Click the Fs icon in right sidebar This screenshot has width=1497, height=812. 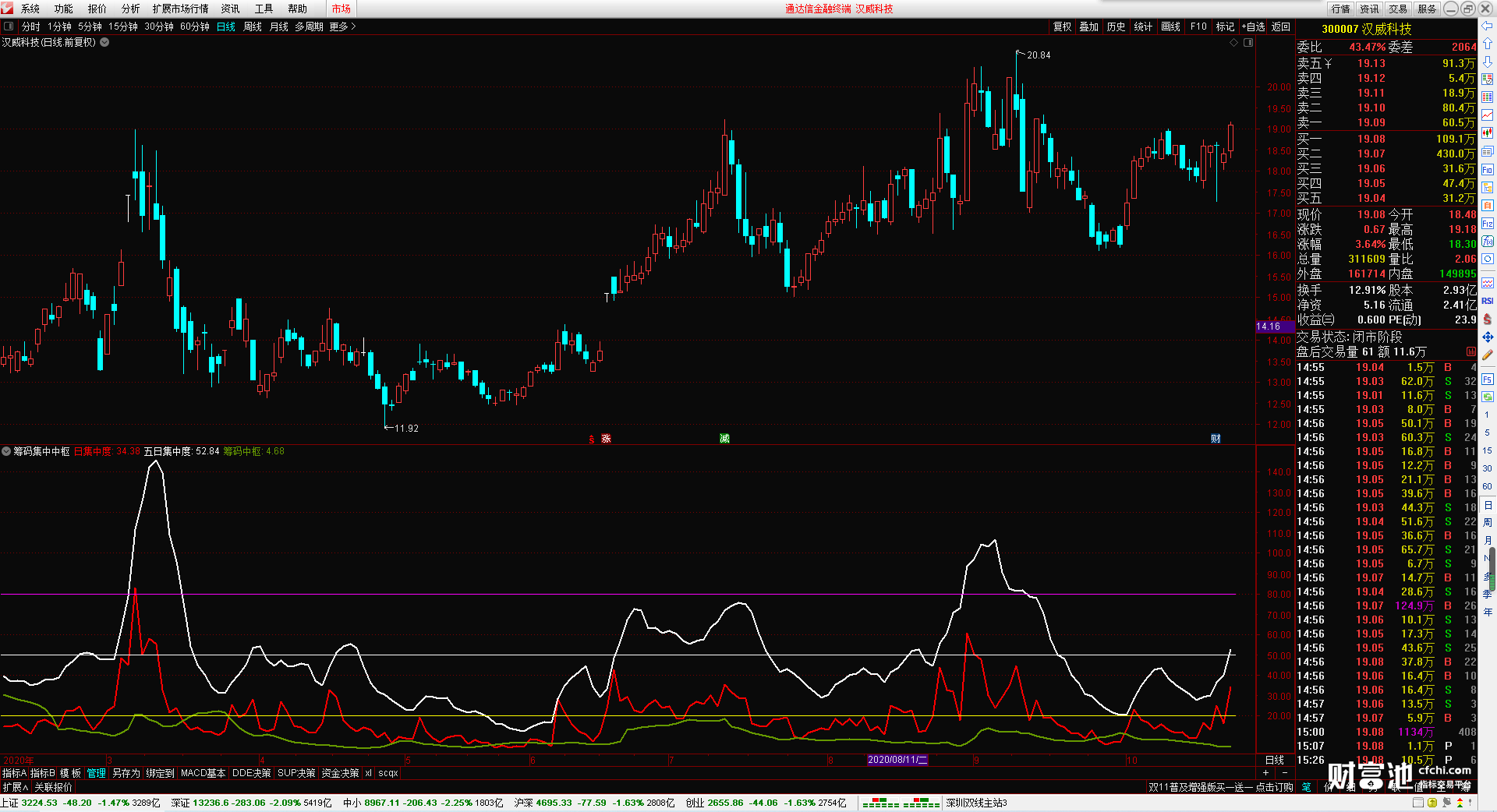(1488, 380)
